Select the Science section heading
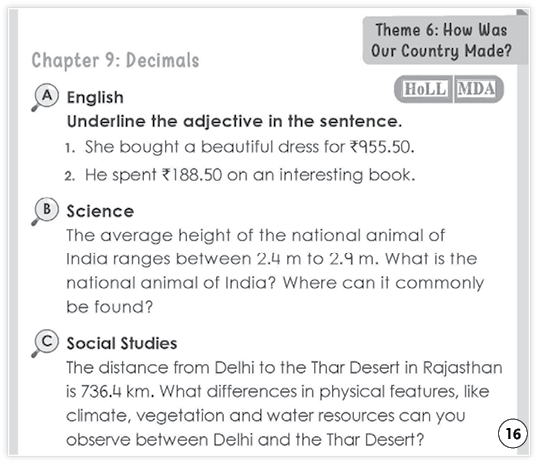 pyautogui.click(x=100, y=211)
